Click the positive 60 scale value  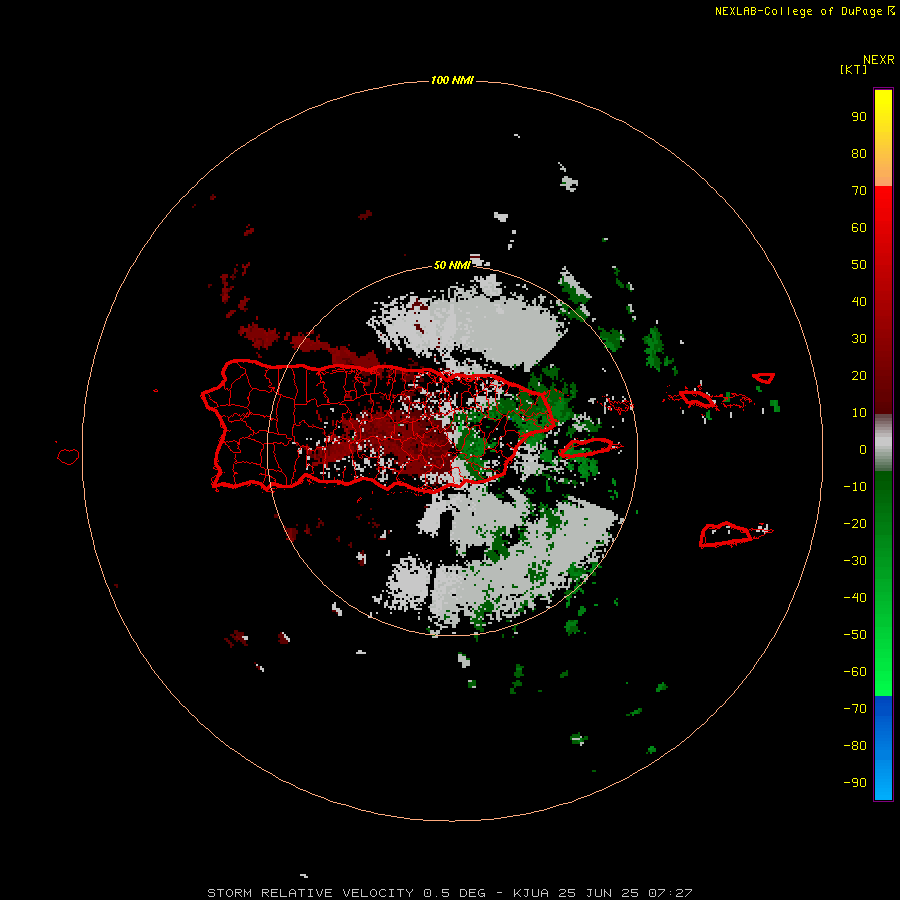coord(859,227)
